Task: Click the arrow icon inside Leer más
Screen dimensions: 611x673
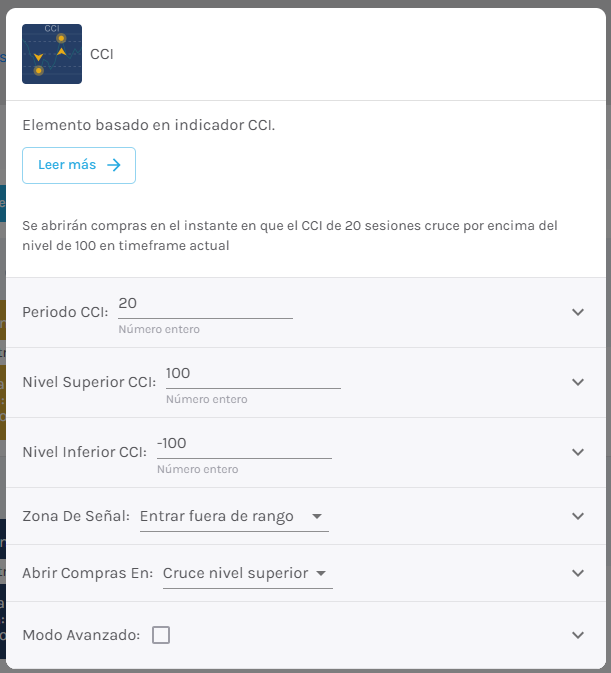Action: tap(114, 165)
